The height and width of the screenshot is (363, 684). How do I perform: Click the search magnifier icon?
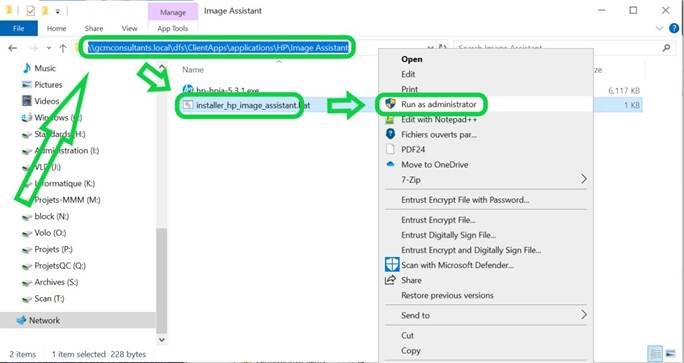tap(666, 48)
